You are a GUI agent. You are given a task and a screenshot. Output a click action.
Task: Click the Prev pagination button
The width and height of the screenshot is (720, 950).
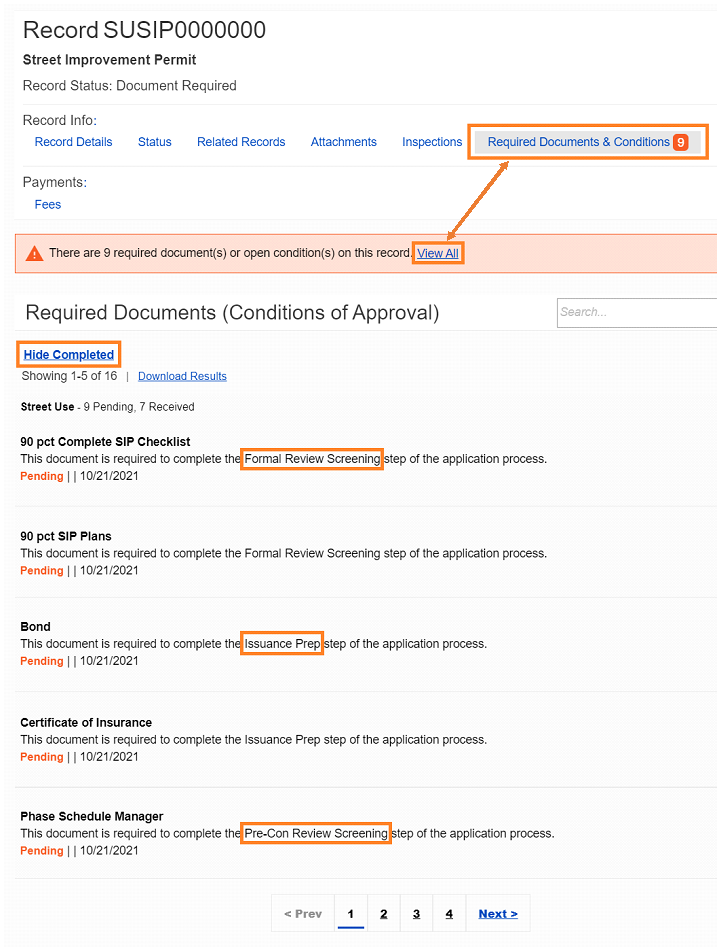coord(302,913)
